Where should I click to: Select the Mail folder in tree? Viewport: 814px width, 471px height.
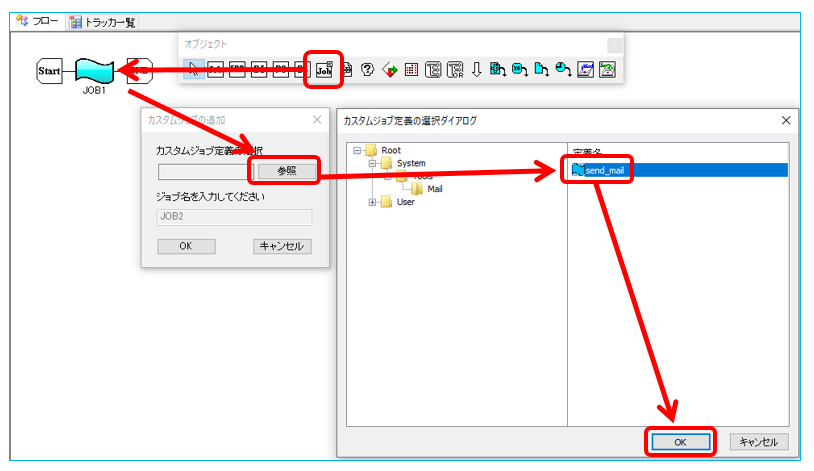(x=434, y=188)
